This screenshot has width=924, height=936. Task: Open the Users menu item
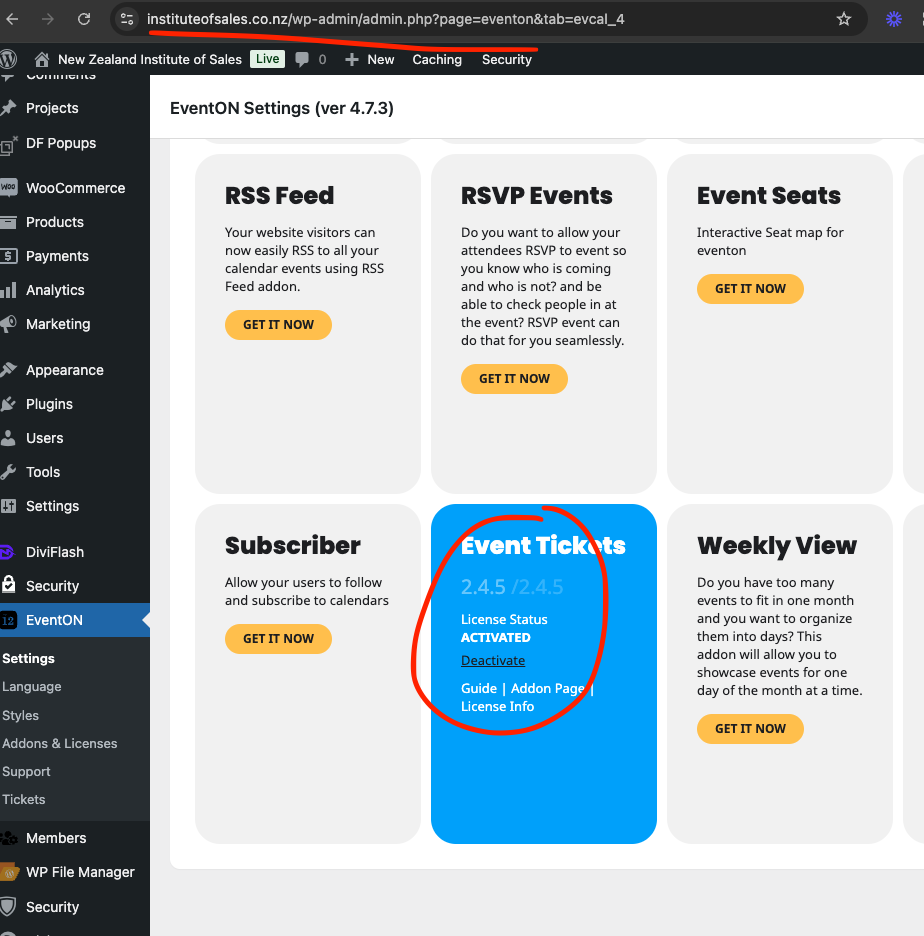(x=44, y=438)
